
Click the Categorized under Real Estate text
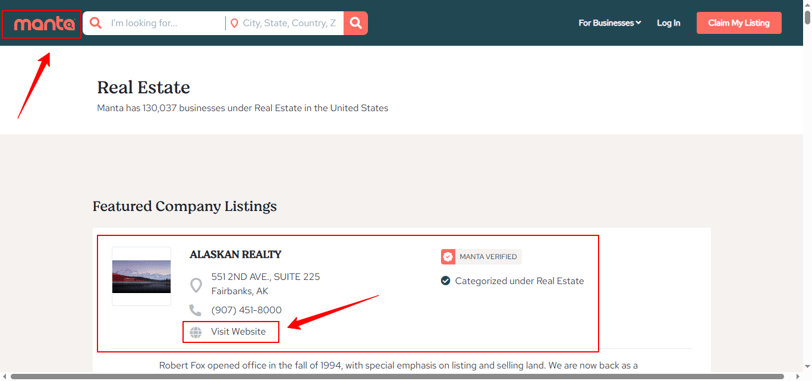tap(519, 281)
